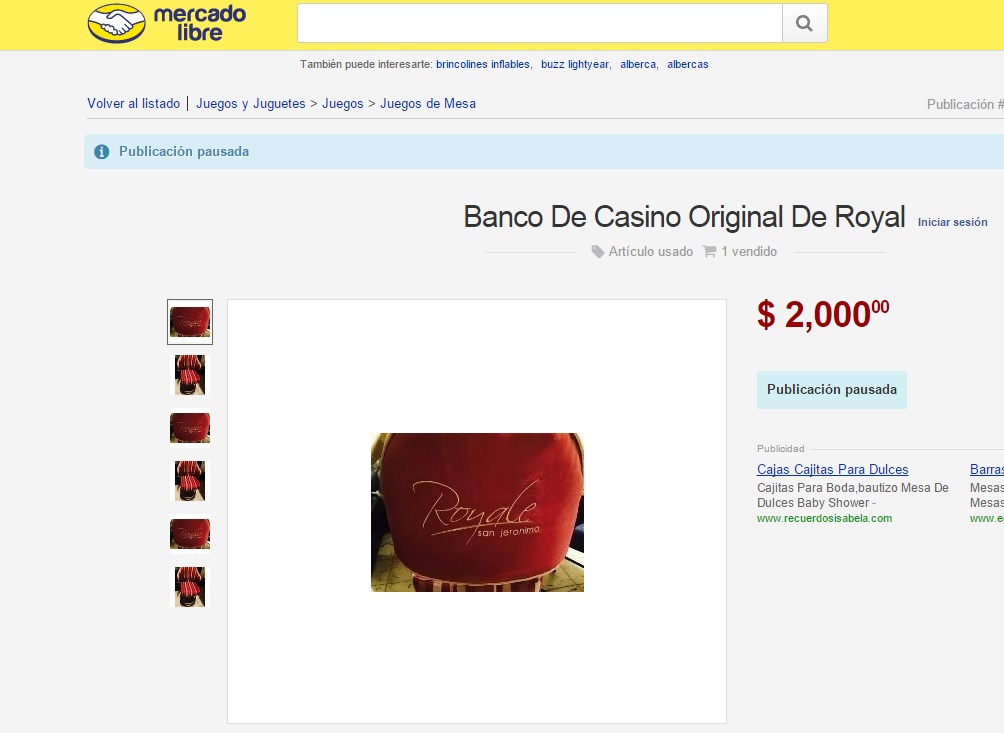This screenshot has height=733, width=1004.
Task: Follow the brincolines inflables suggestion
Action: (483, 64)
